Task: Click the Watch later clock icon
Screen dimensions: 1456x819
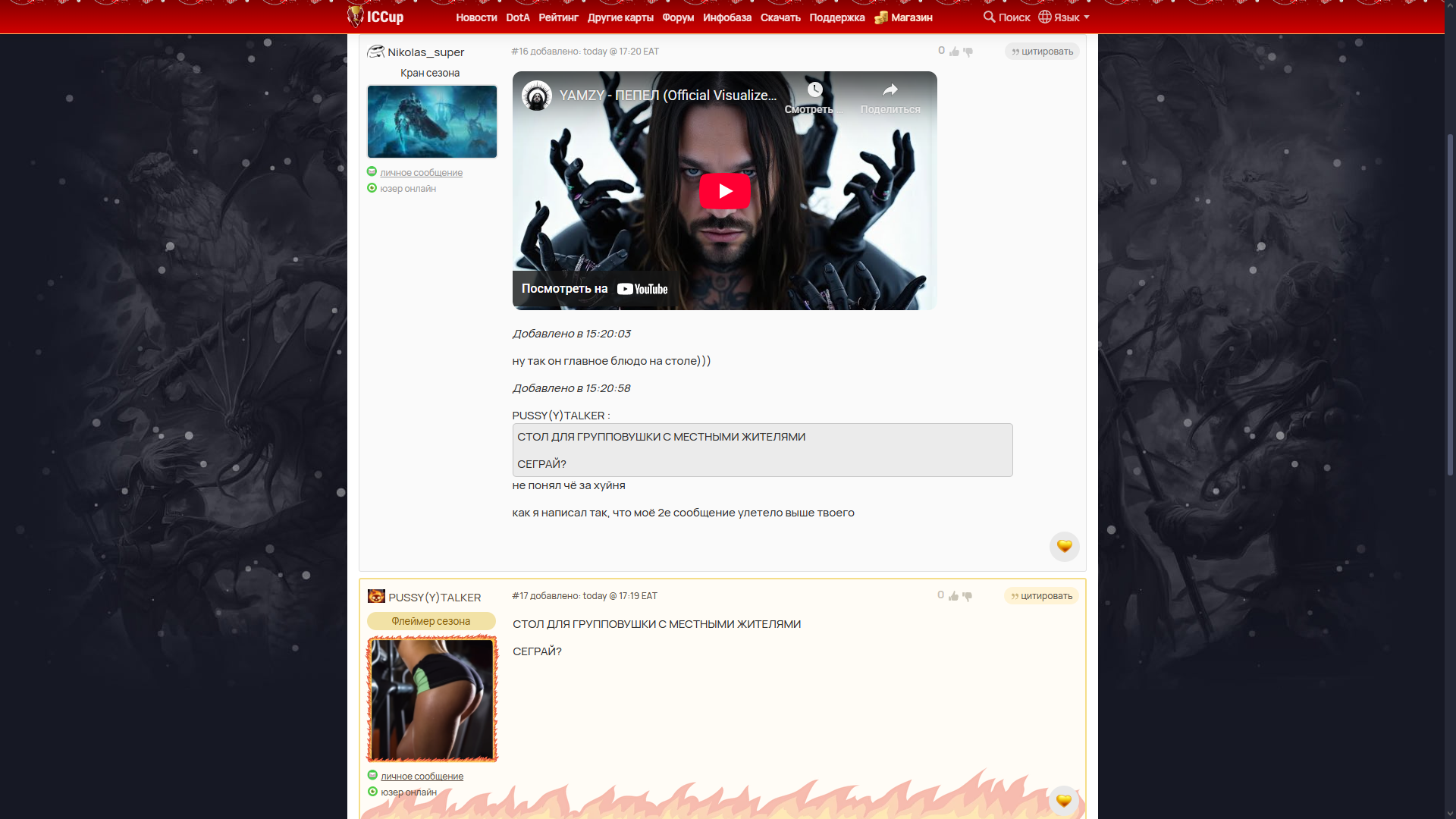Action: pyautogui.click(x=814, y=90)
